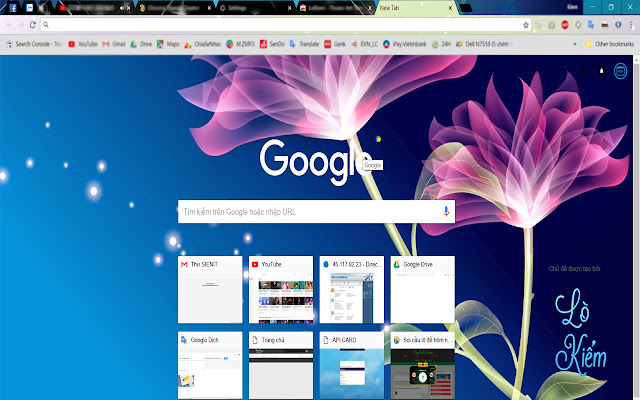The width and height of the screenshot is (640, 400).
Task: Open the YouTube most-visited thumbnail
Action: tap(281, 289)
